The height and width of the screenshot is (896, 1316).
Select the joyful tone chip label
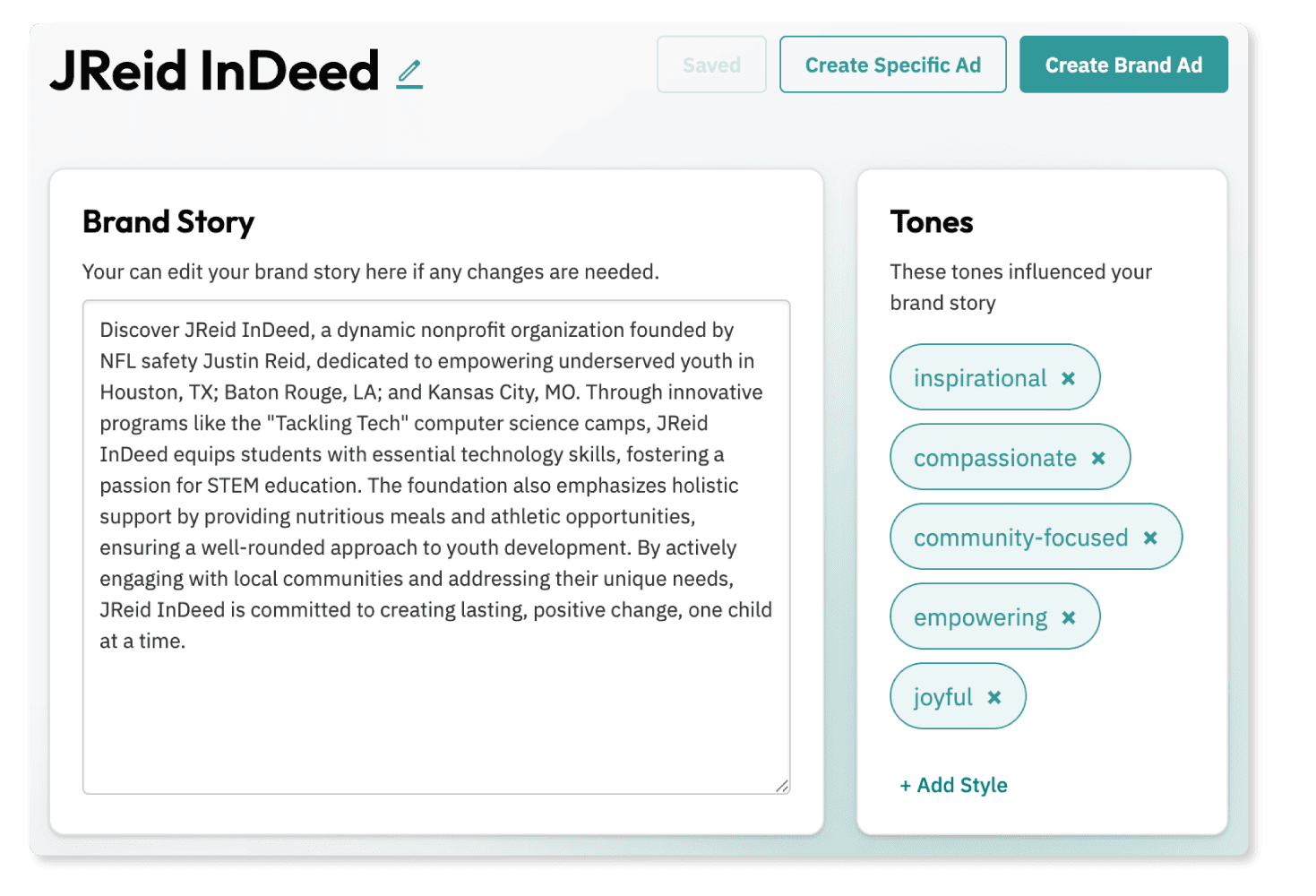tap(942, 697)
